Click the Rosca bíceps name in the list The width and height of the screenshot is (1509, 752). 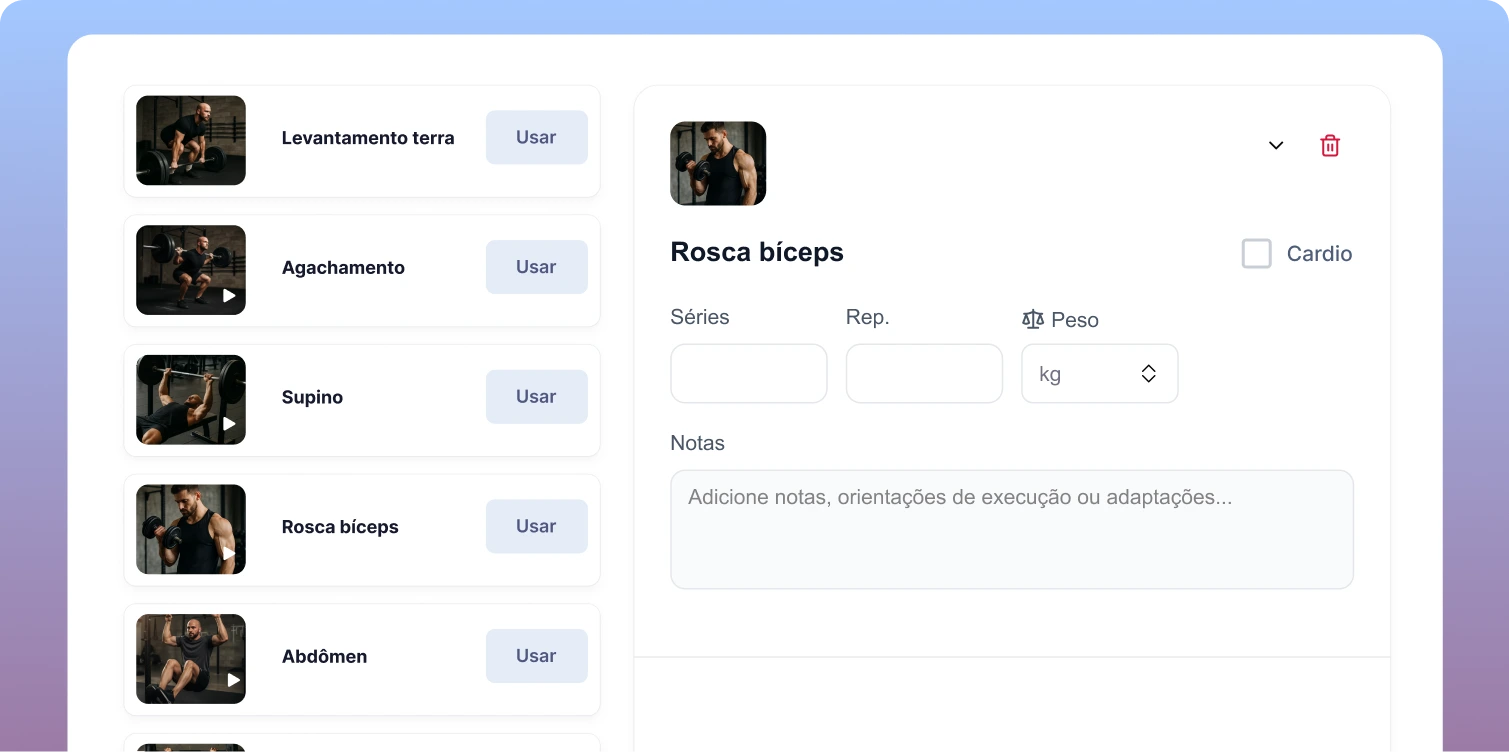click(340, 527)
